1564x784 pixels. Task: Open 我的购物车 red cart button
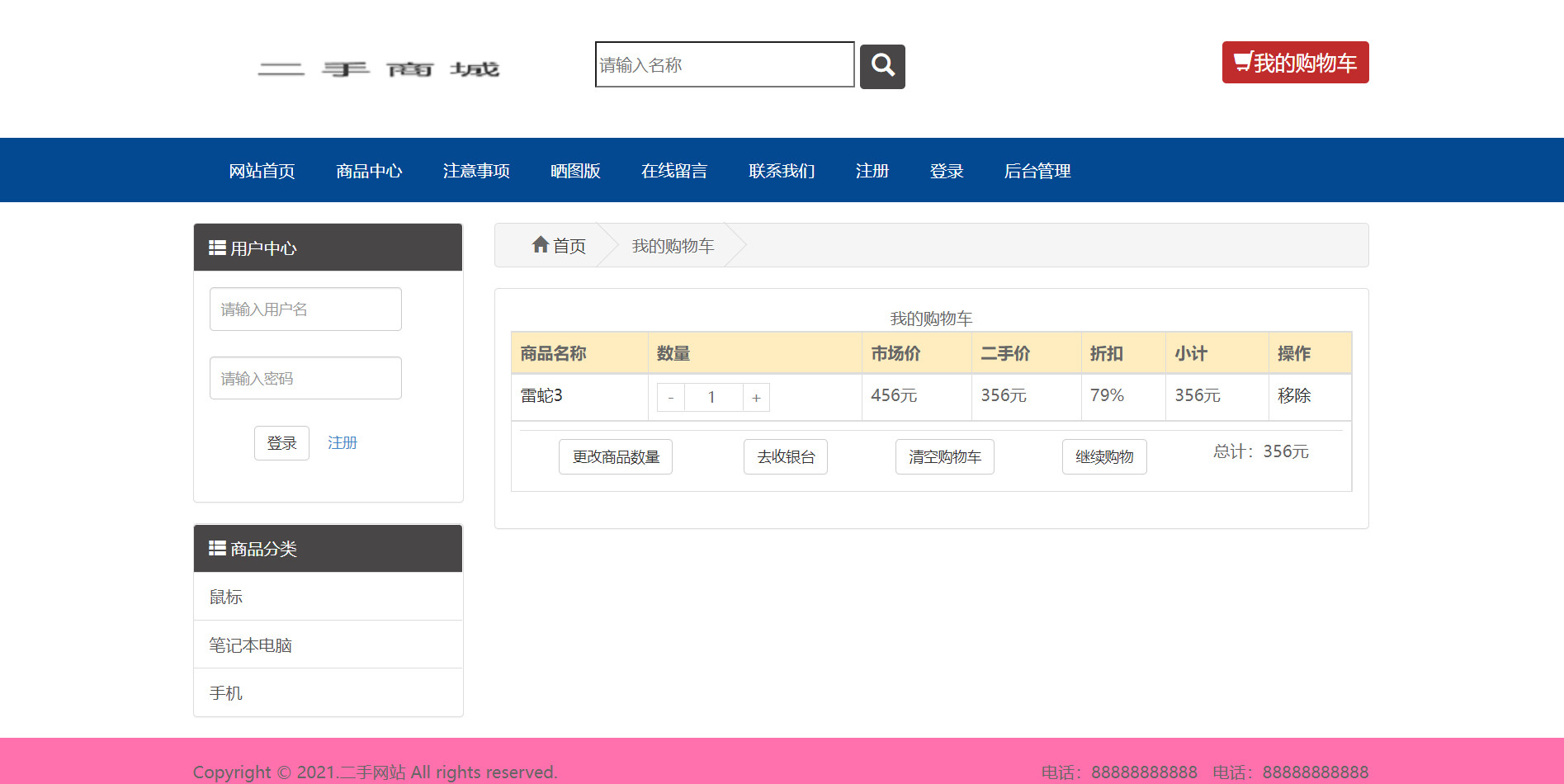pos(1295,63)
